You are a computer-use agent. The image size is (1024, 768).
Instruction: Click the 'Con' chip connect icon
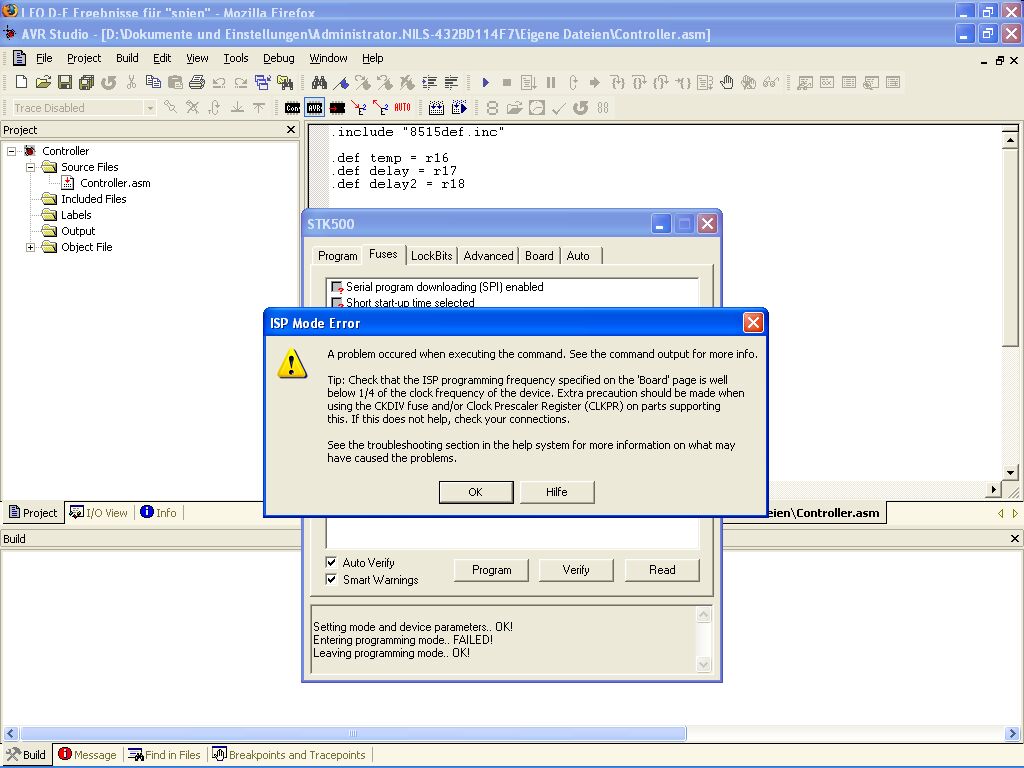click(x=293, y=108)
